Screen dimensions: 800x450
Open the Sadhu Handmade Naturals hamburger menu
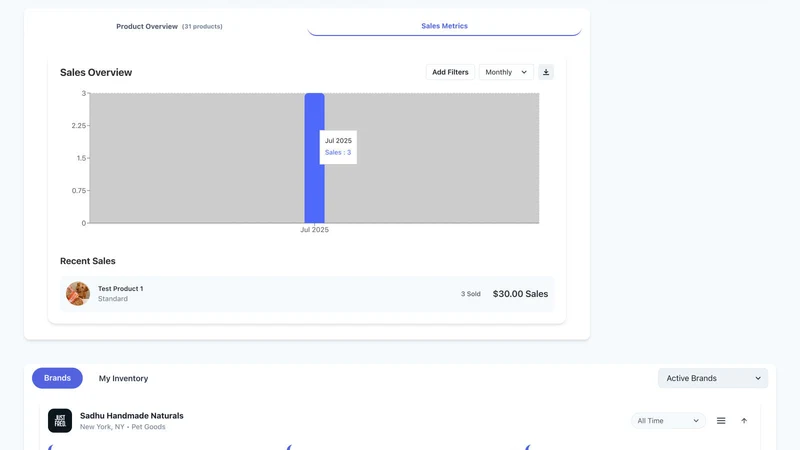(x=721, y=421)
